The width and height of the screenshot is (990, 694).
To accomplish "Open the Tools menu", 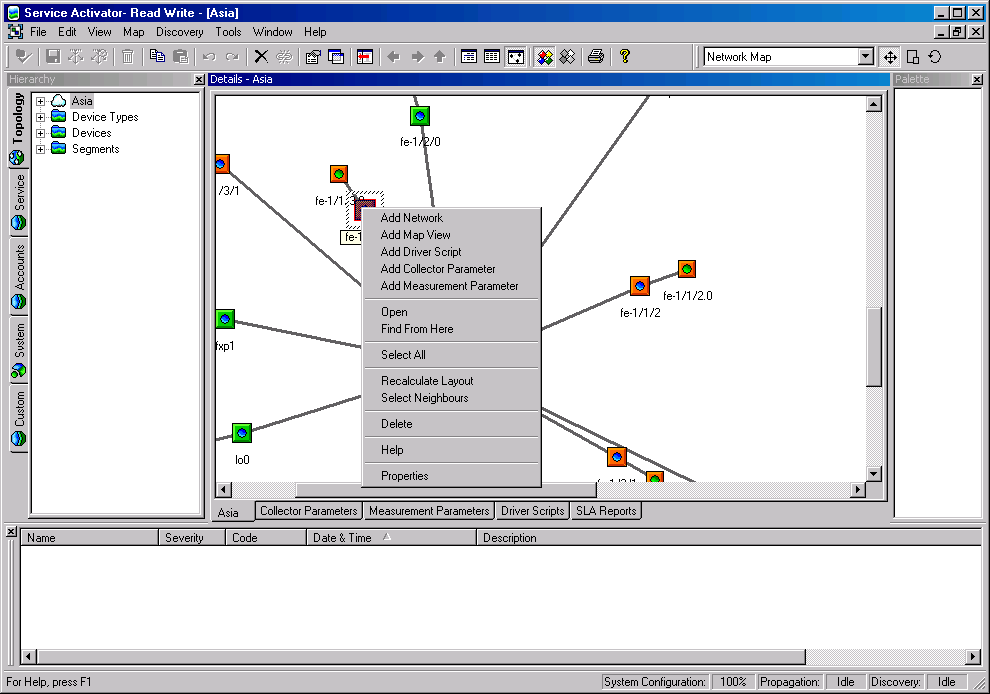I will coord(228,32).
